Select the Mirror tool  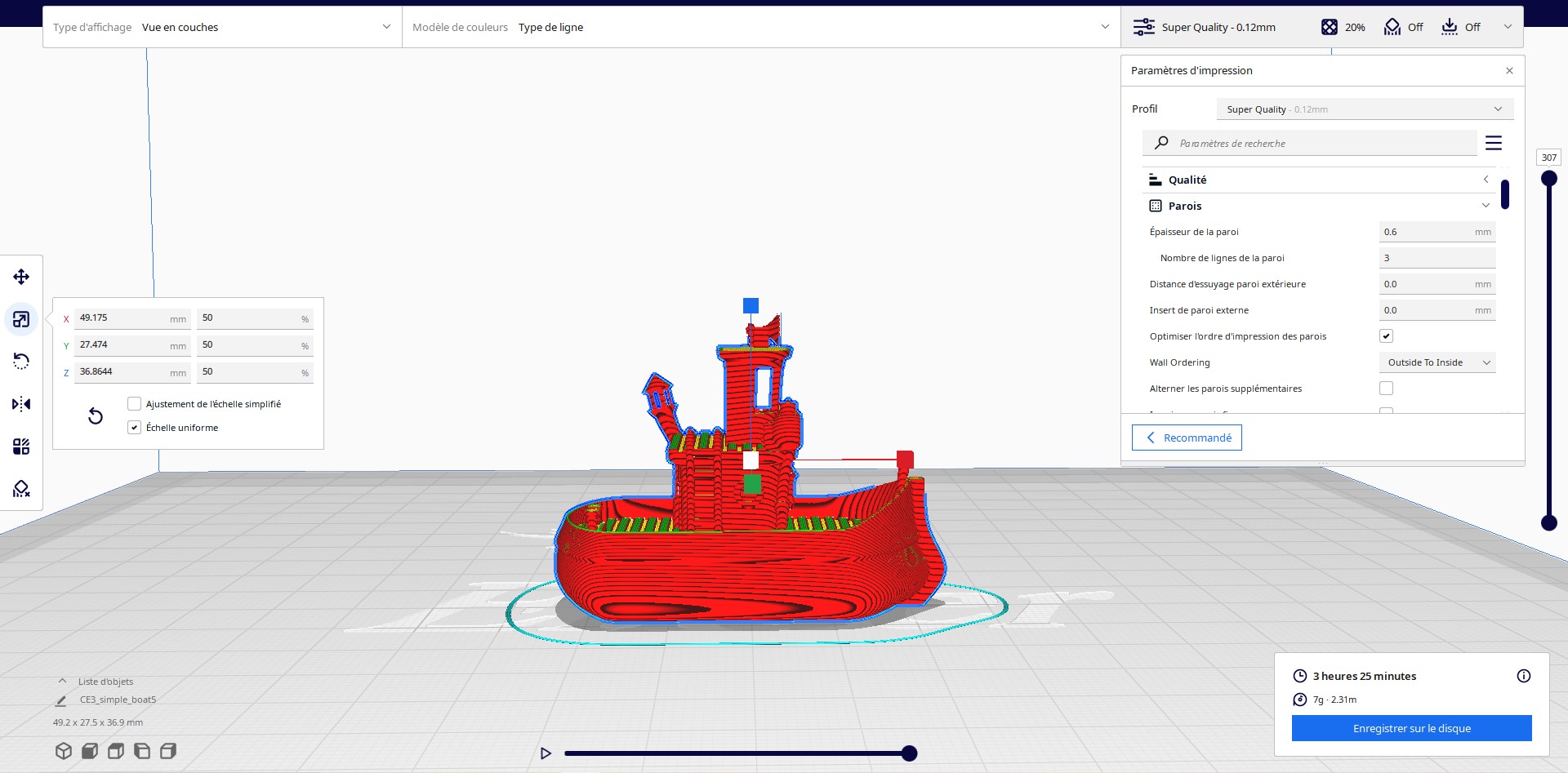[x=21, y=404]
